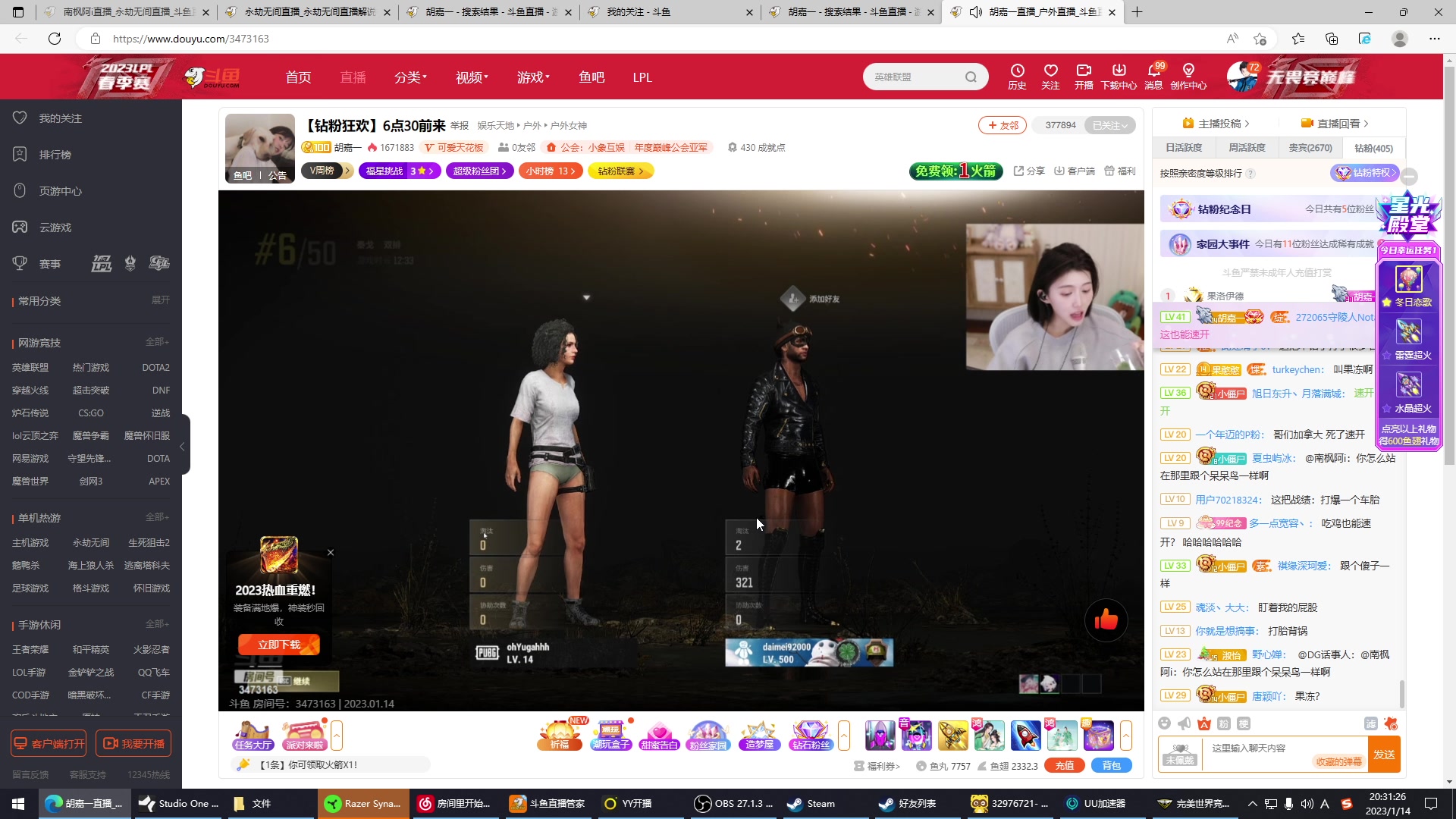
Task: Open the 鱼吧 nav item in the header
Action: [x=591, y=77]
